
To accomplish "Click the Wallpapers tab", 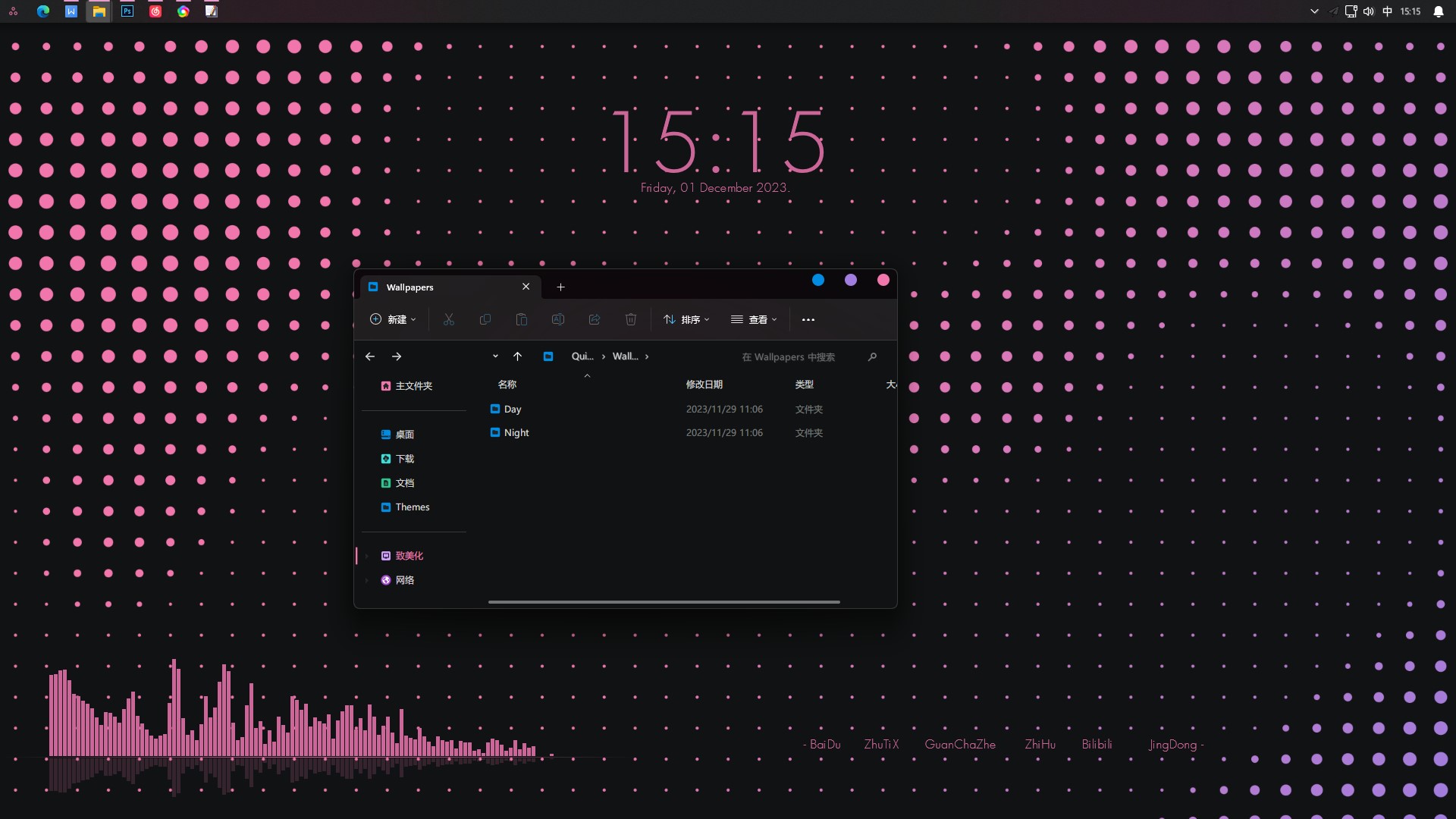I will [409, 287].
